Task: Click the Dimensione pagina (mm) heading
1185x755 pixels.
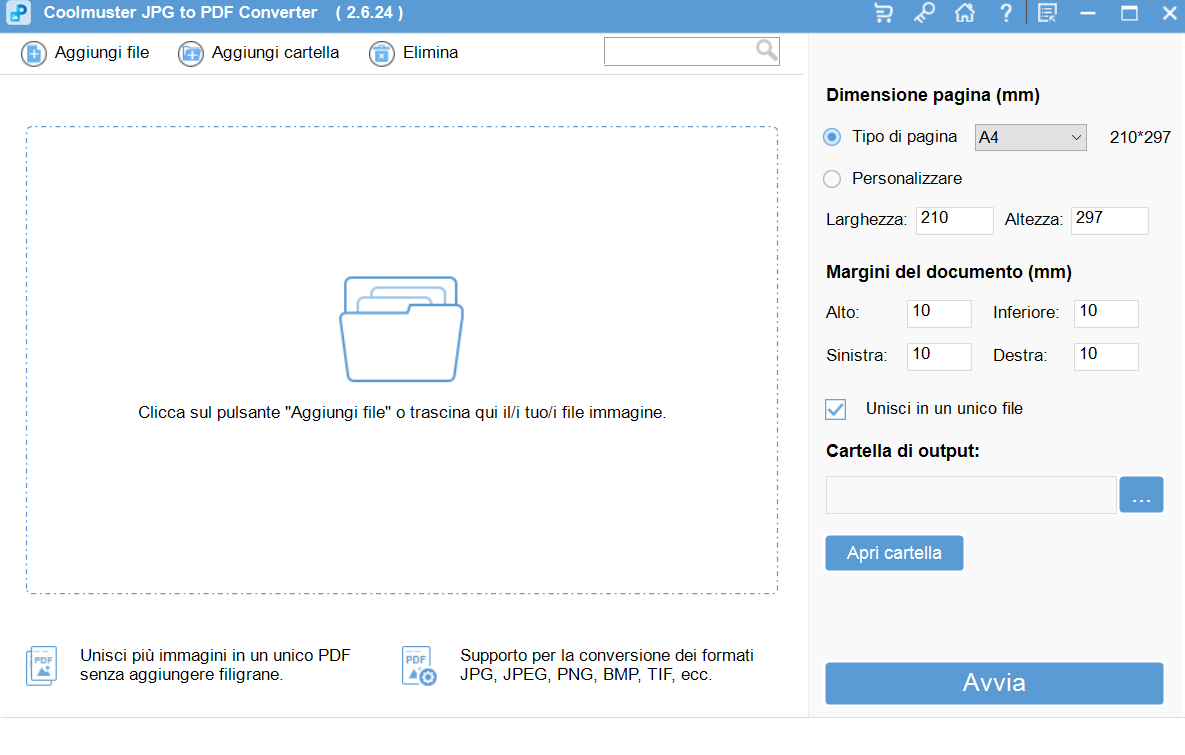Action: tap(933, 95)
